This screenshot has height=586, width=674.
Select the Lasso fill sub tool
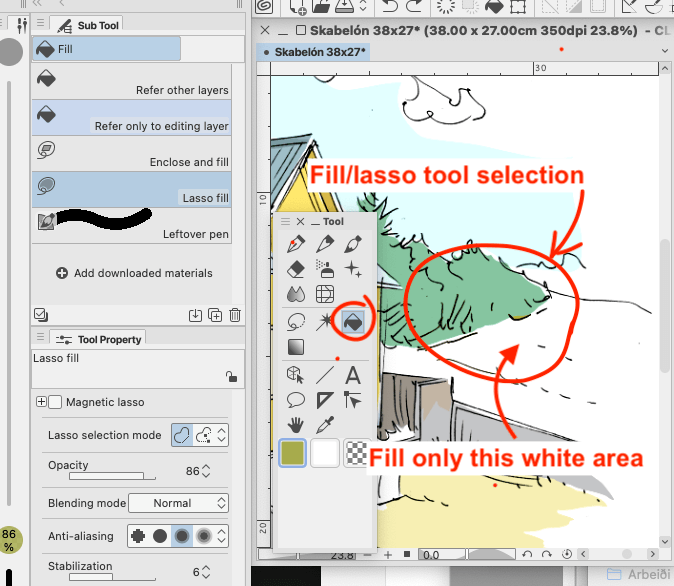click(132, 190)
